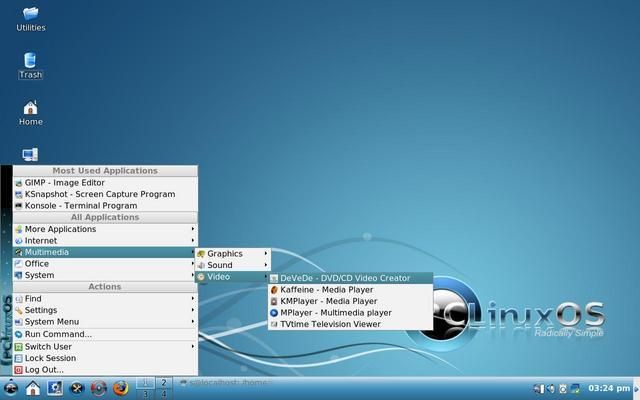Expand the Office submenu arrow
This screenshot has height=400, width=640.
[193, 264]
